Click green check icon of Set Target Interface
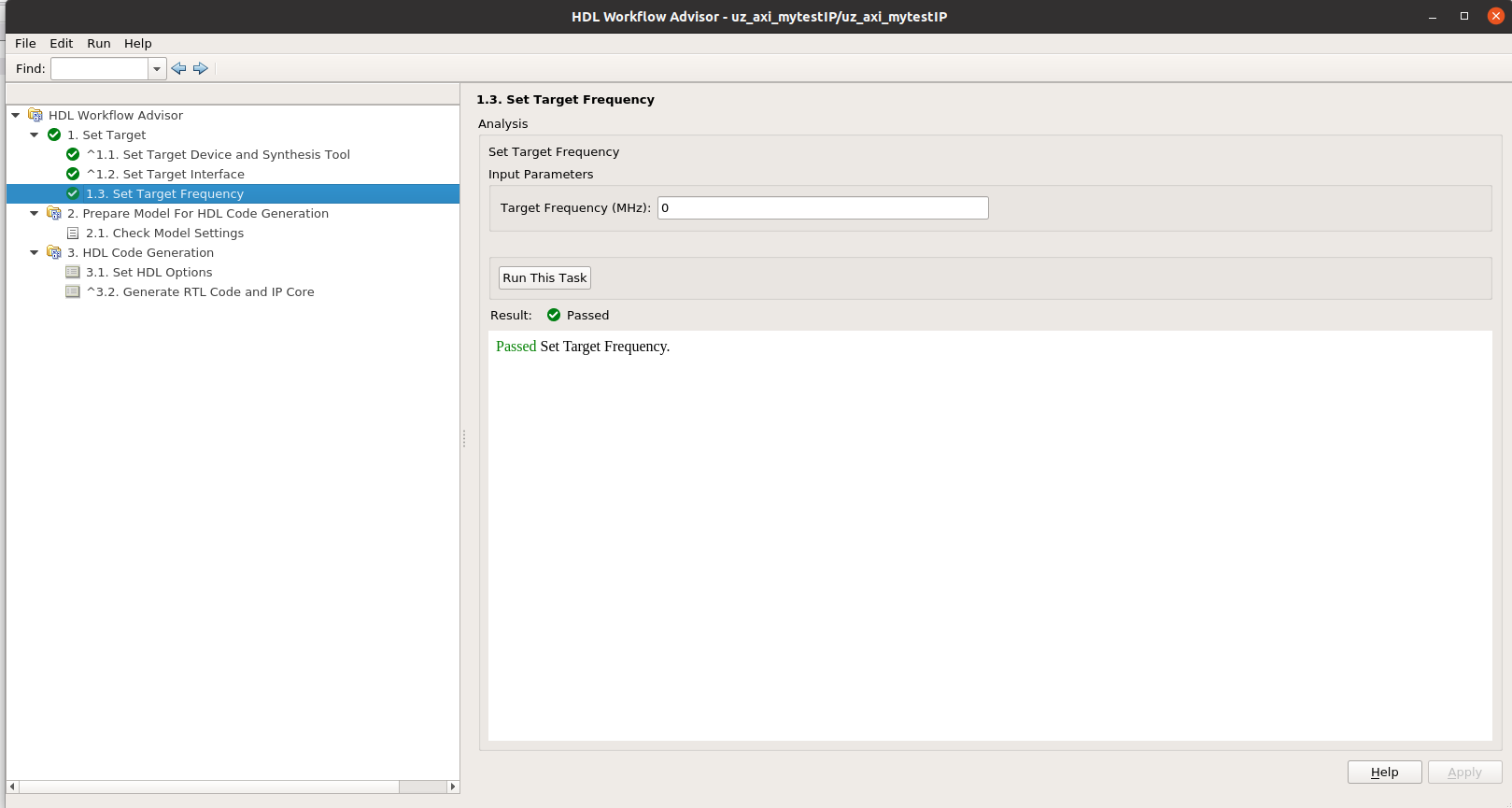The image size is (1512, 808). pos(73,174)
